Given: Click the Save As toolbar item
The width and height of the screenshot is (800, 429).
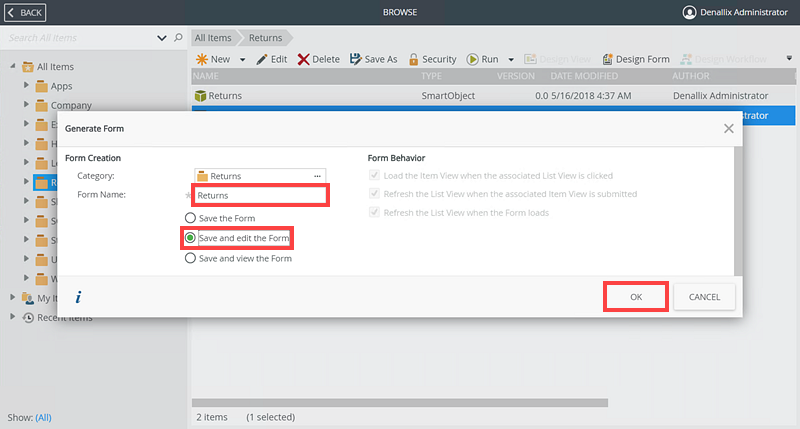Looking at the screenshot, I should point(373,59).
